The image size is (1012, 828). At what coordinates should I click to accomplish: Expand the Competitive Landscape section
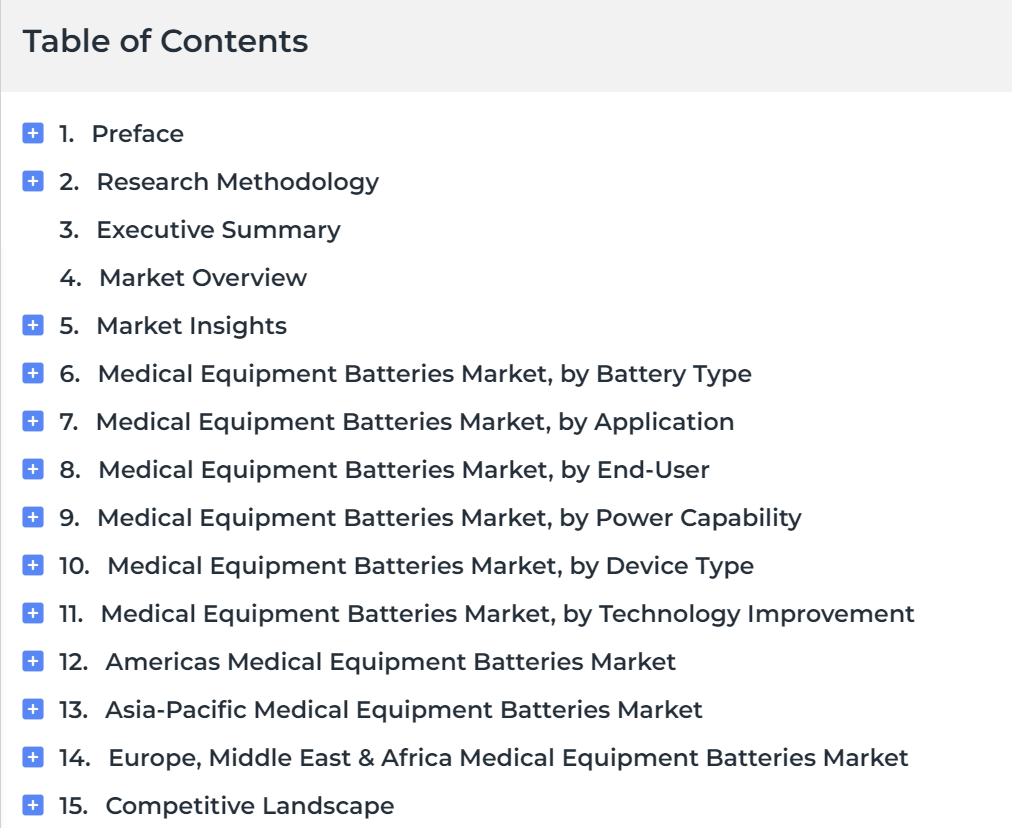pyautogui.click(x=33, y=805)
